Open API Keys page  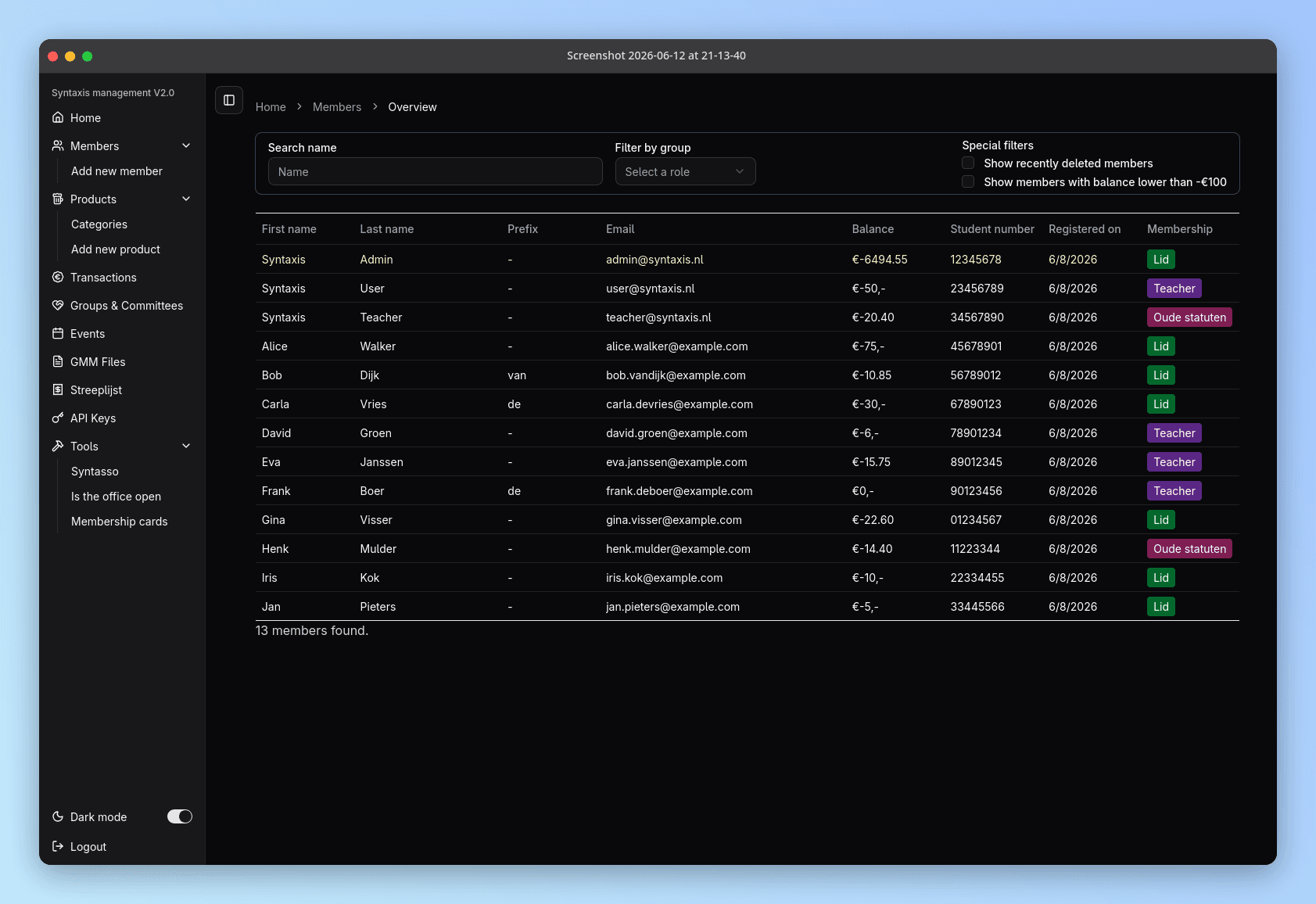coord(93,418)
